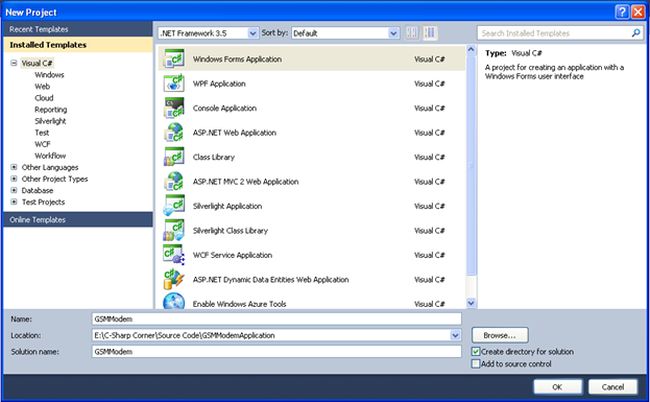The height and width of the screenshot is (402, 650).
Task: Select "WCF Service Application" template name
Action: pyautogui.click(x=233, y=255)
